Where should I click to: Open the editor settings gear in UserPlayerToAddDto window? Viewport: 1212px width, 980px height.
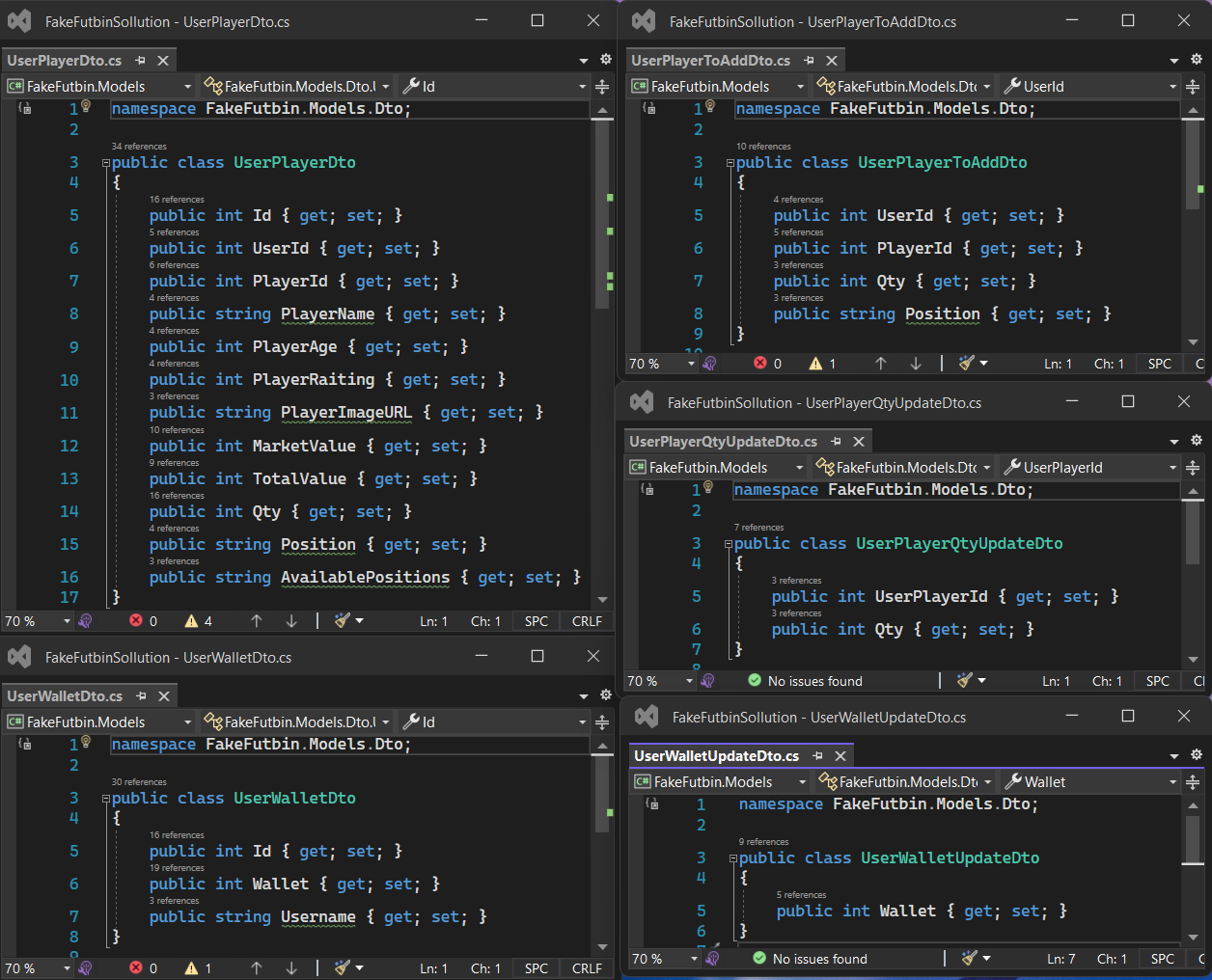[1197, 60]
